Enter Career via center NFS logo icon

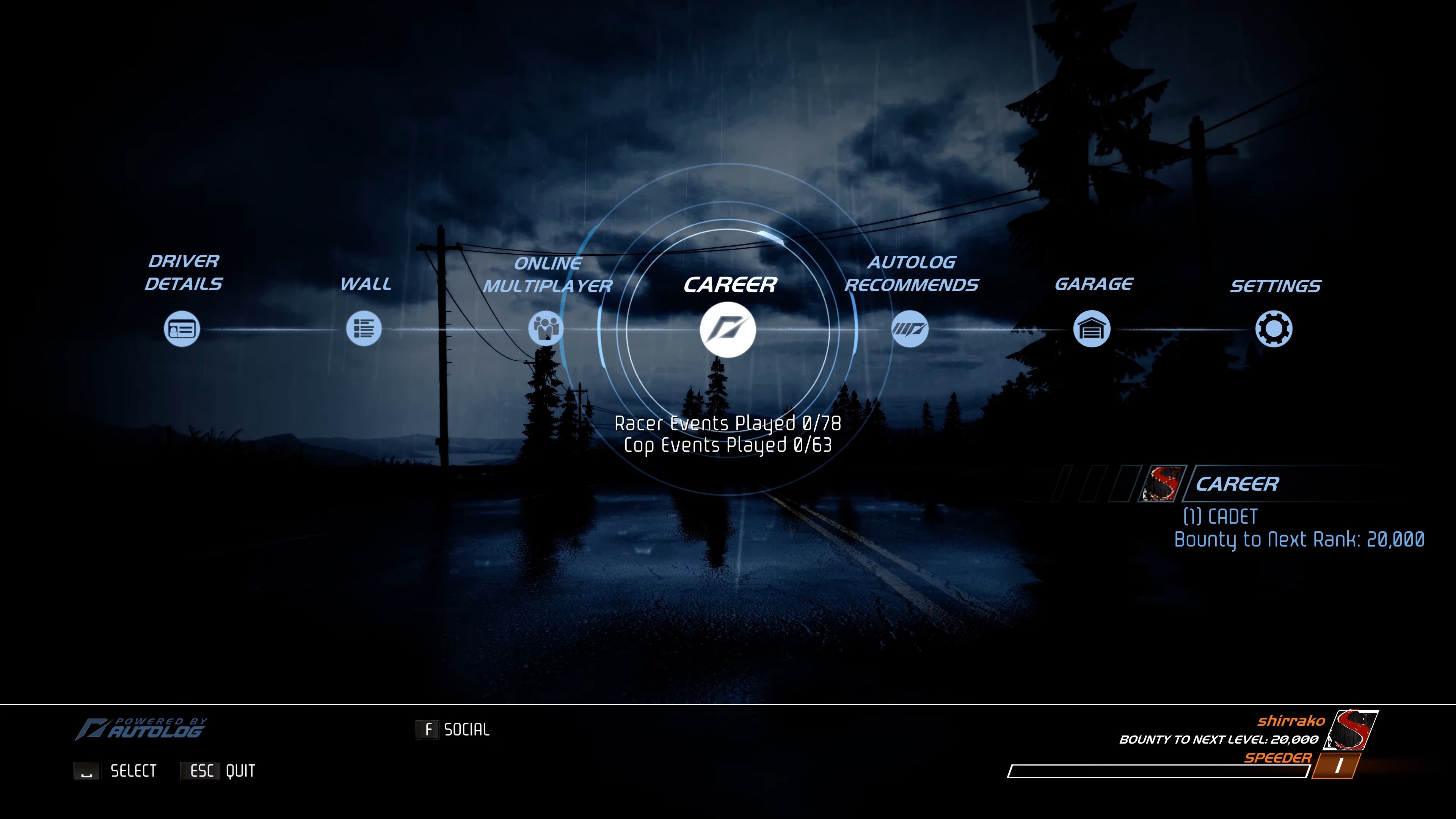click(x=728, y=329)
